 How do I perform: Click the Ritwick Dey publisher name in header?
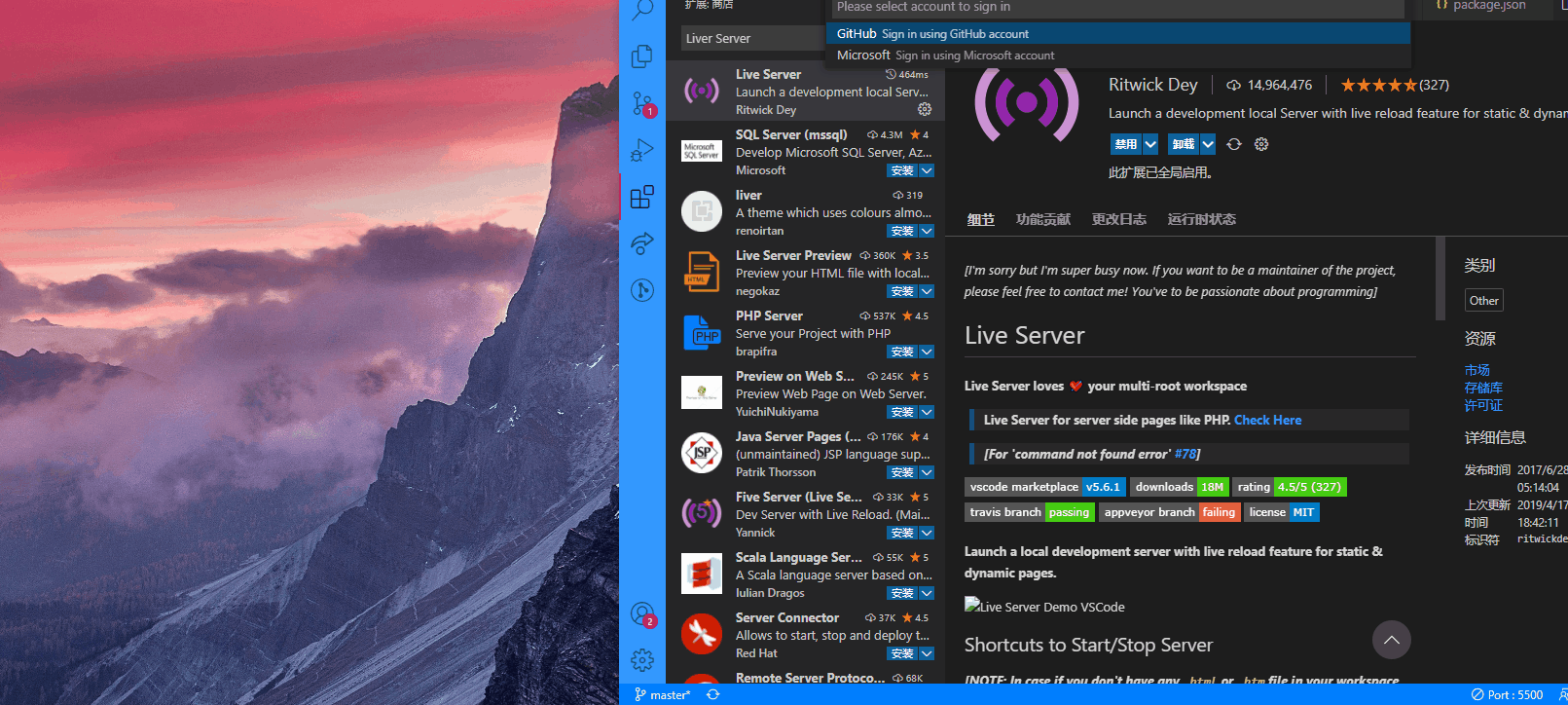(x=1153, y=85)
